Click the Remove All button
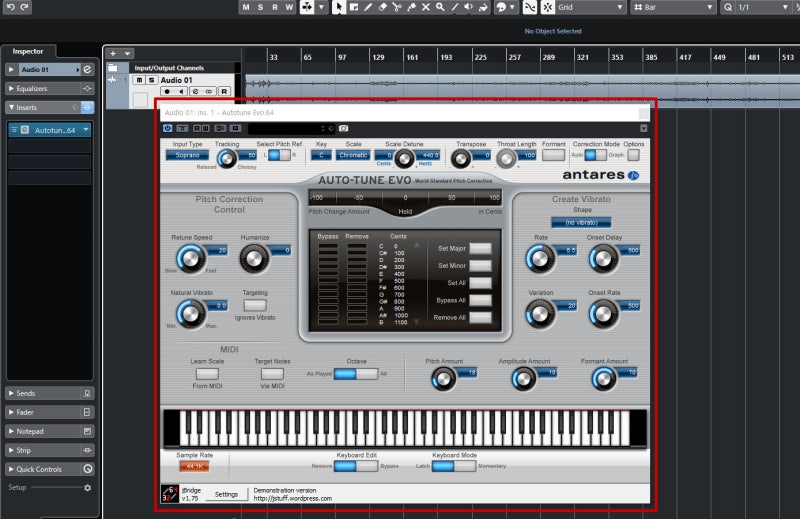The image size is (800, 519). coord(480,318)
